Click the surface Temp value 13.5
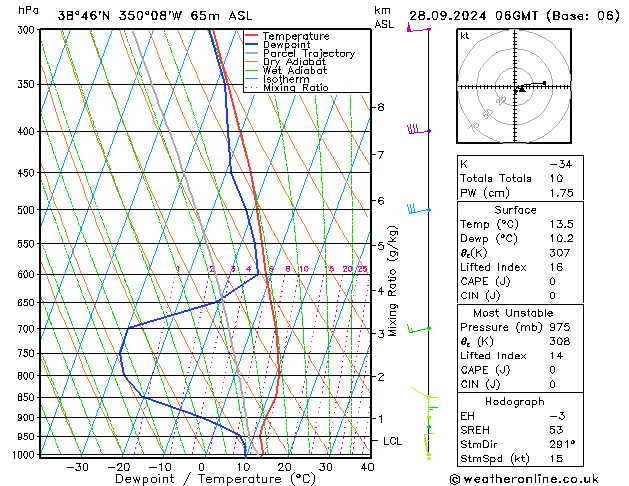The height and width of the screenshot is (486, 629). [x=562, y=224]
